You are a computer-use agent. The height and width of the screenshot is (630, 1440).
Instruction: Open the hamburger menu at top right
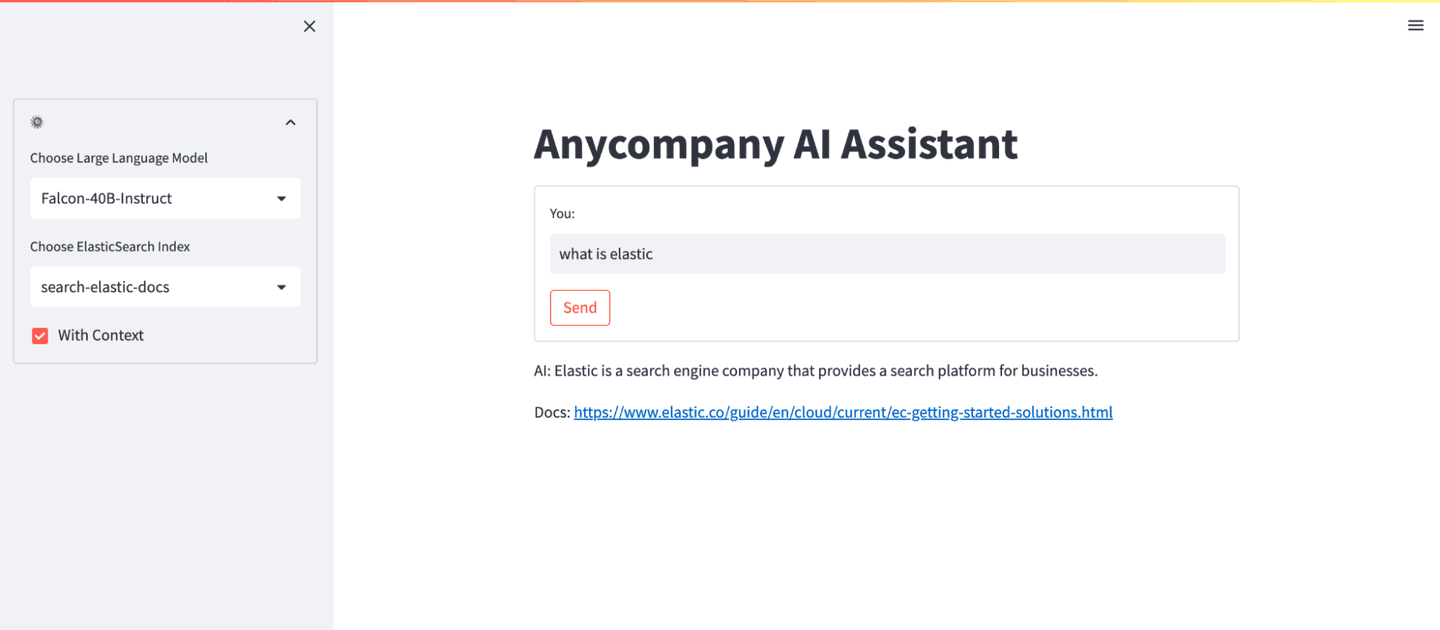point(1415,26)
